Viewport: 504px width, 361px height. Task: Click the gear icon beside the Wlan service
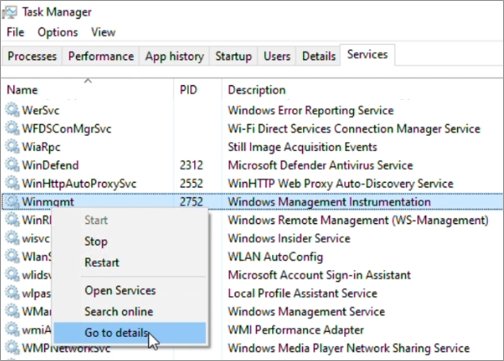(x=12, y=257)
